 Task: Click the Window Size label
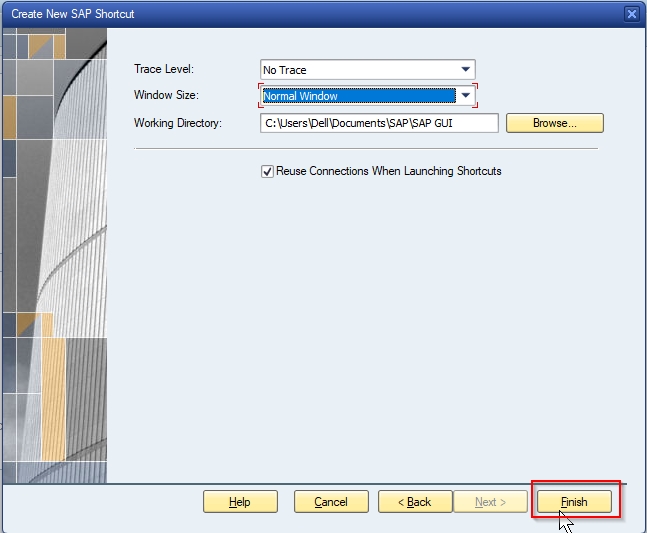(x=166, y=95)
